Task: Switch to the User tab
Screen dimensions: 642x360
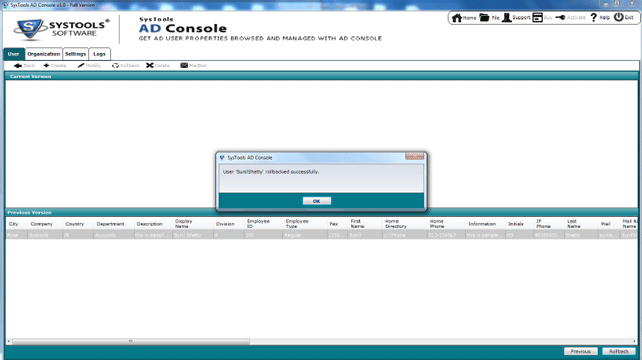Action: point(14,54)
